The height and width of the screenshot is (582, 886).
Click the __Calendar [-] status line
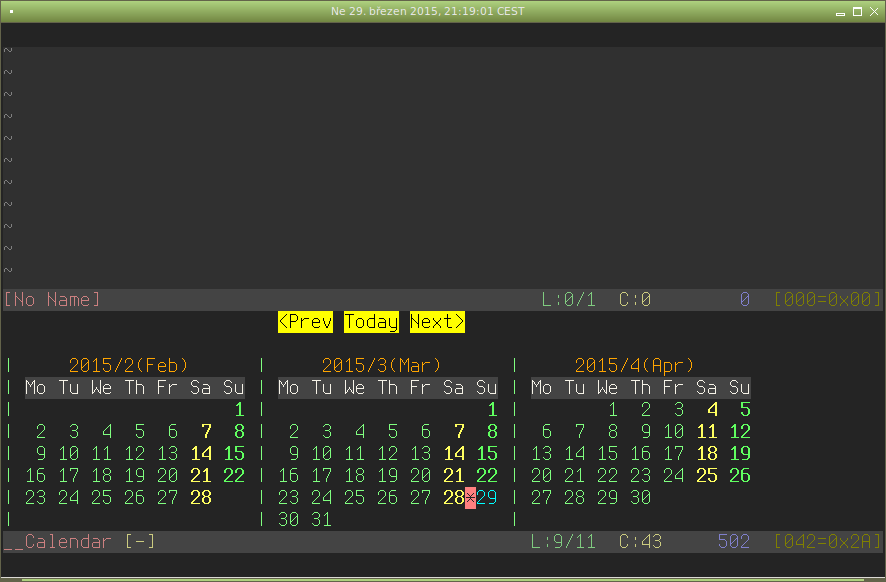(x=443, y=542)
